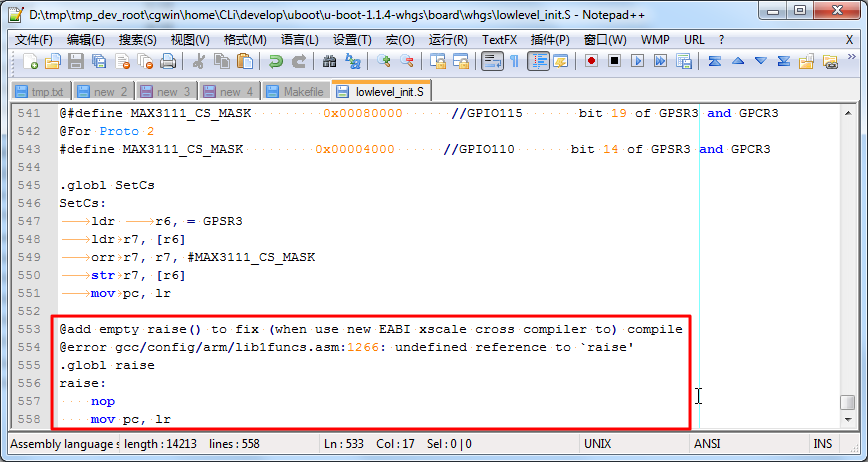
Task: Open the 文件(F) menu
Action: click(33, 40)
